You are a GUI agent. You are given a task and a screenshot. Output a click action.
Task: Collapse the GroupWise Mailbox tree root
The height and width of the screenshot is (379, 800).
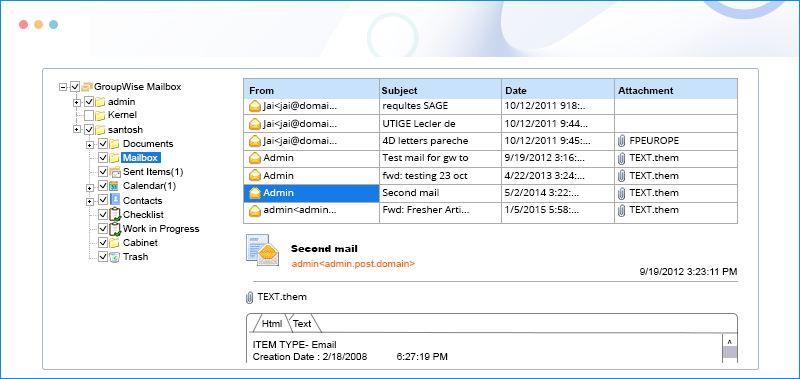(x=63, y=87)
